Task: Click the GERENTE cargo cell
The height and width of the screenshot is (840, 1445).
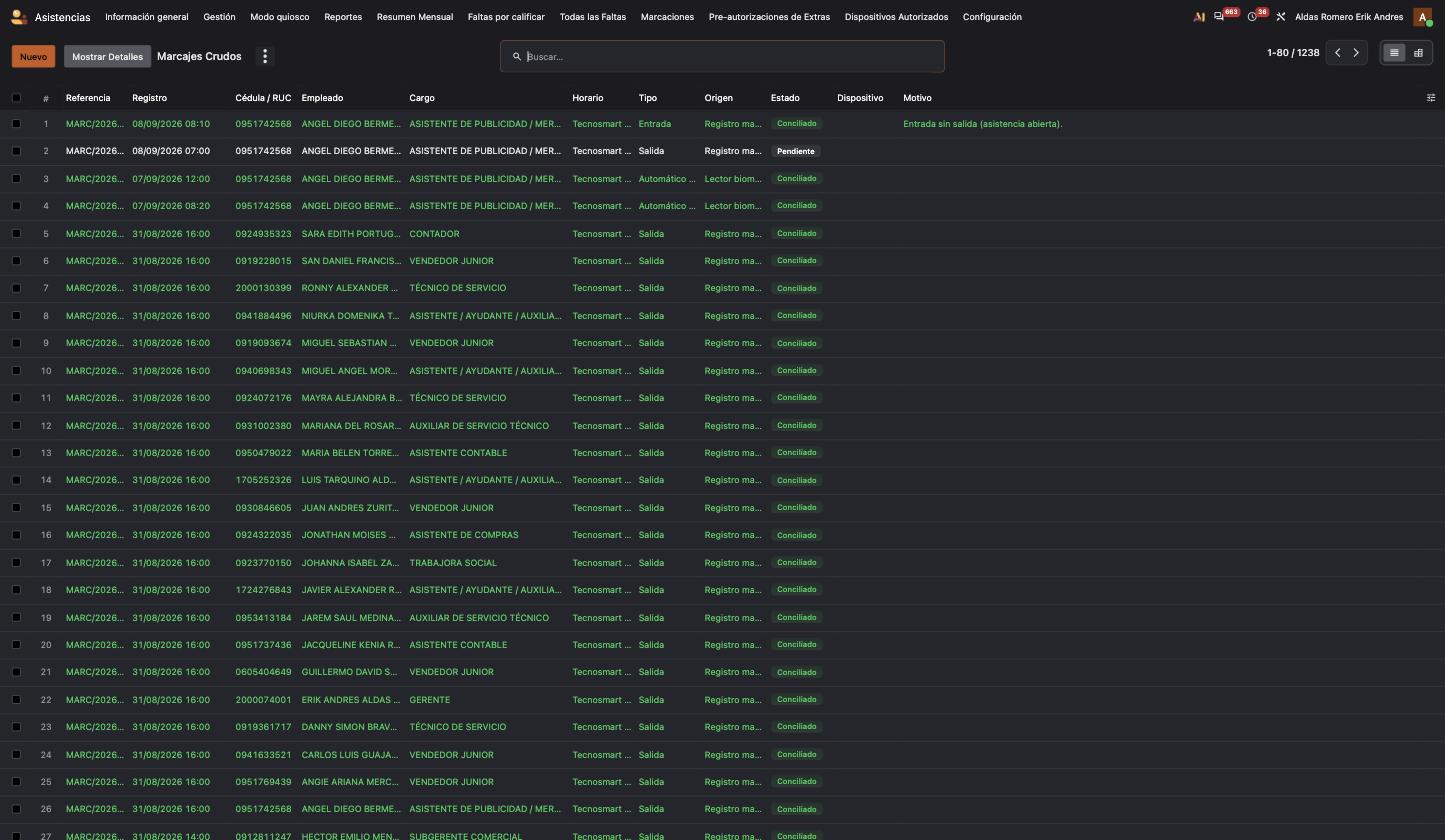Action: tap(430, 700)
